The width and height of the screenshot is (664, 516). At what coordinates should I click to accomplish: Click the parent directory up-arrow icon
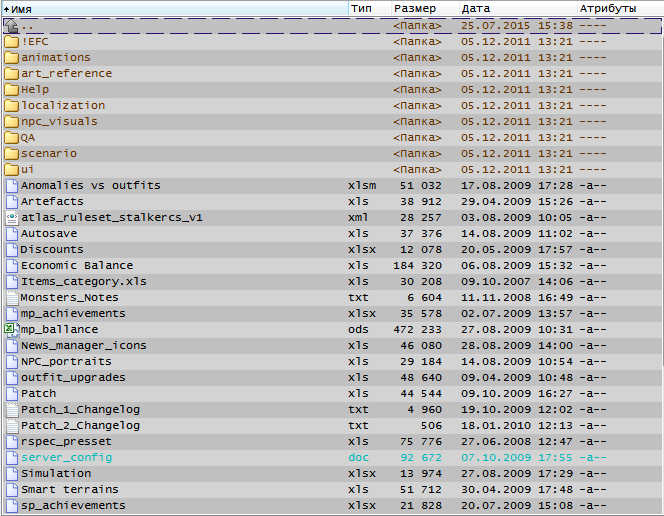click(x=12, y=26)
